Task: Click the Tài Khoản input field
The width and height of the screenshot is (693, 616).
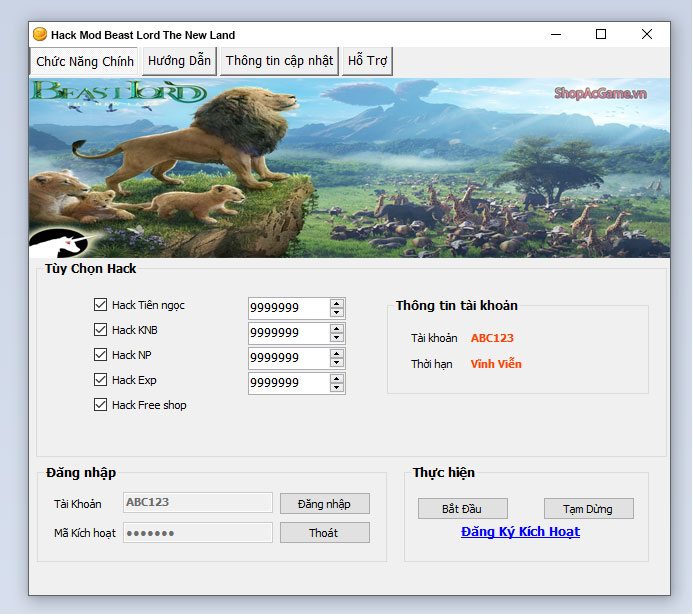Action: click(x=198, y=502)
